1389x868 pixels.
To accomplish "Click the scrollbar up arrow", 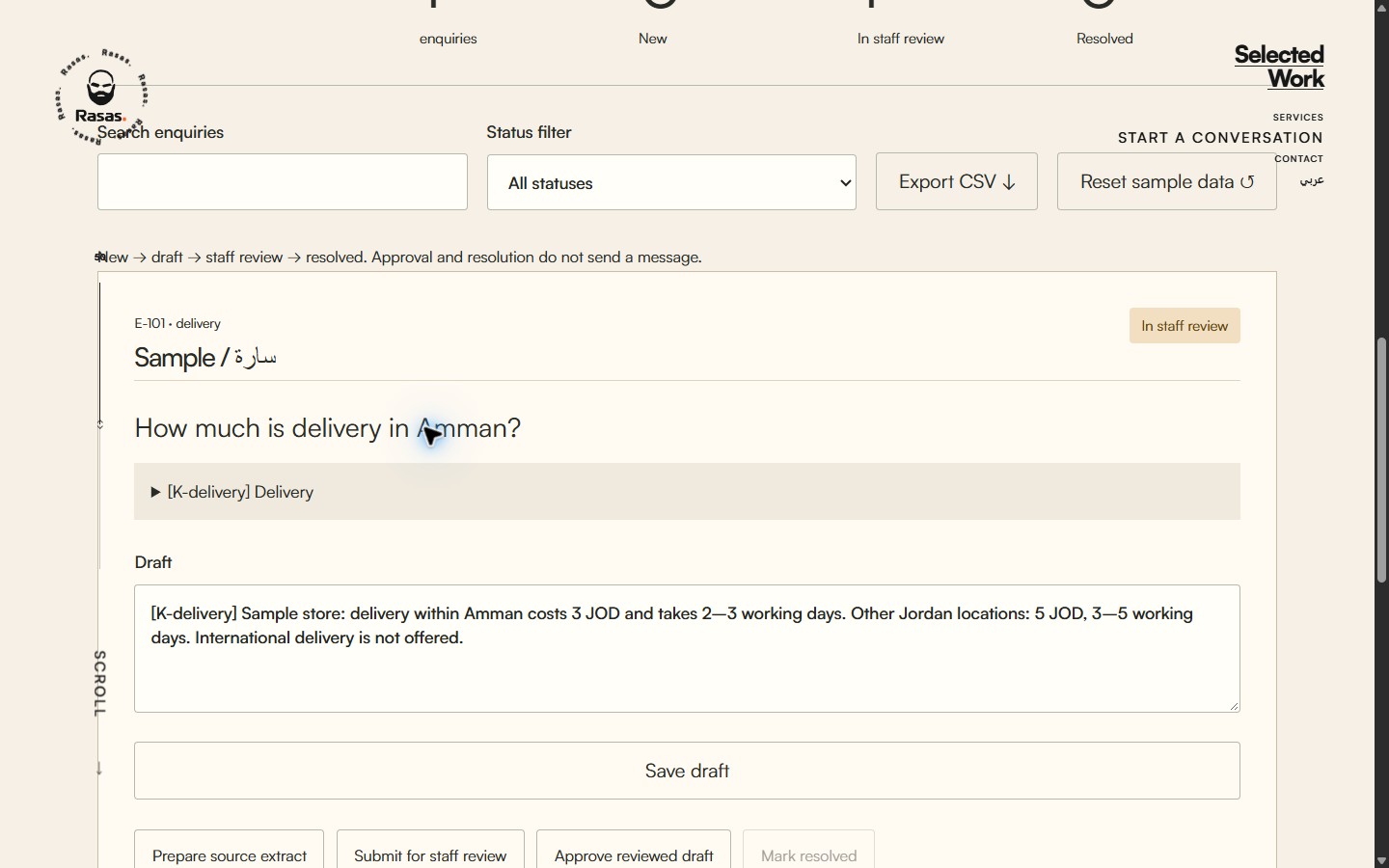I will click(1381, 7).
